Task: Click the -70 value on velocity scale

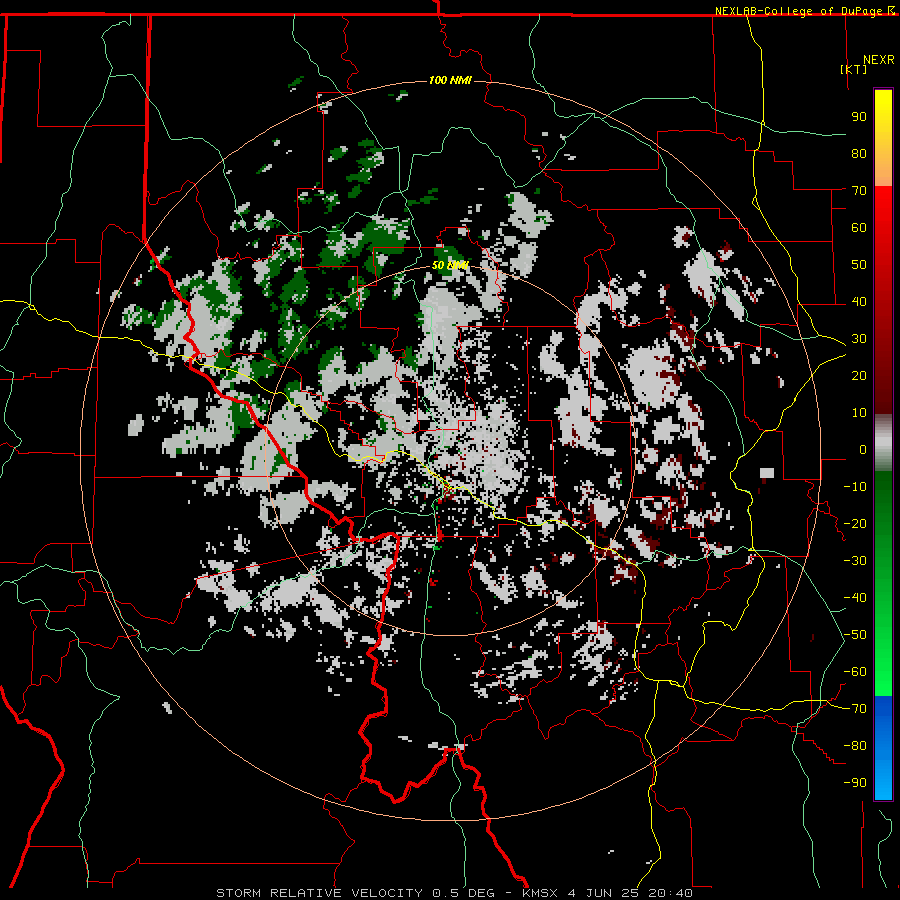Action: [855, 709]
